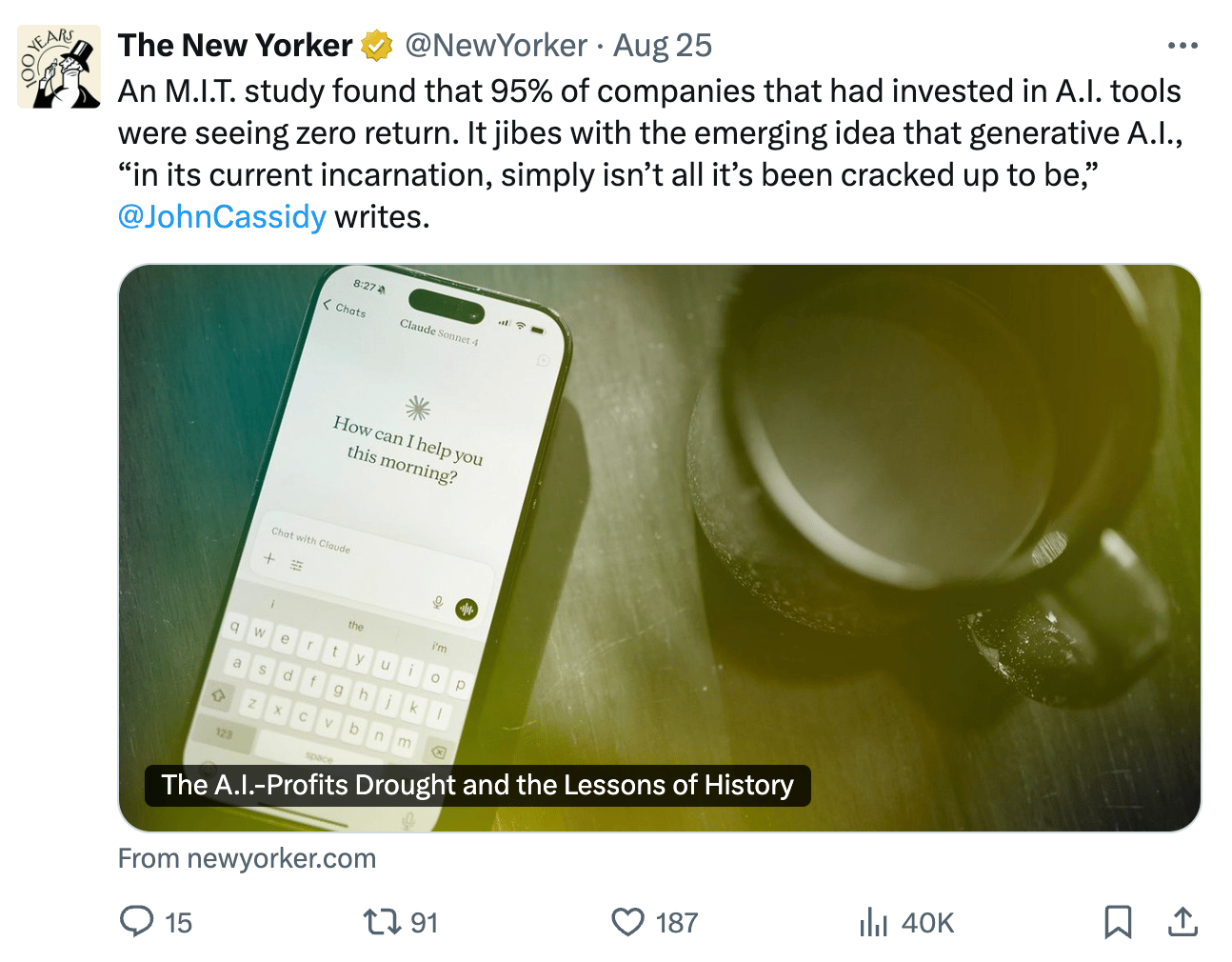Click the 91 reposts count

(x=425, y=922)
